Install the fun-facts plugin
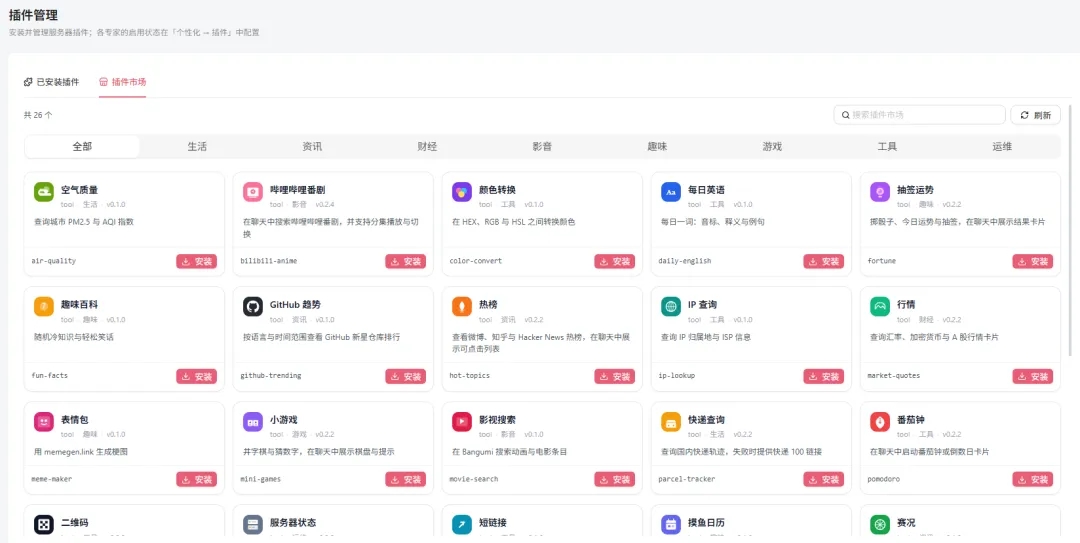Viewport: 1080px width, 543px height. (196, 376)
